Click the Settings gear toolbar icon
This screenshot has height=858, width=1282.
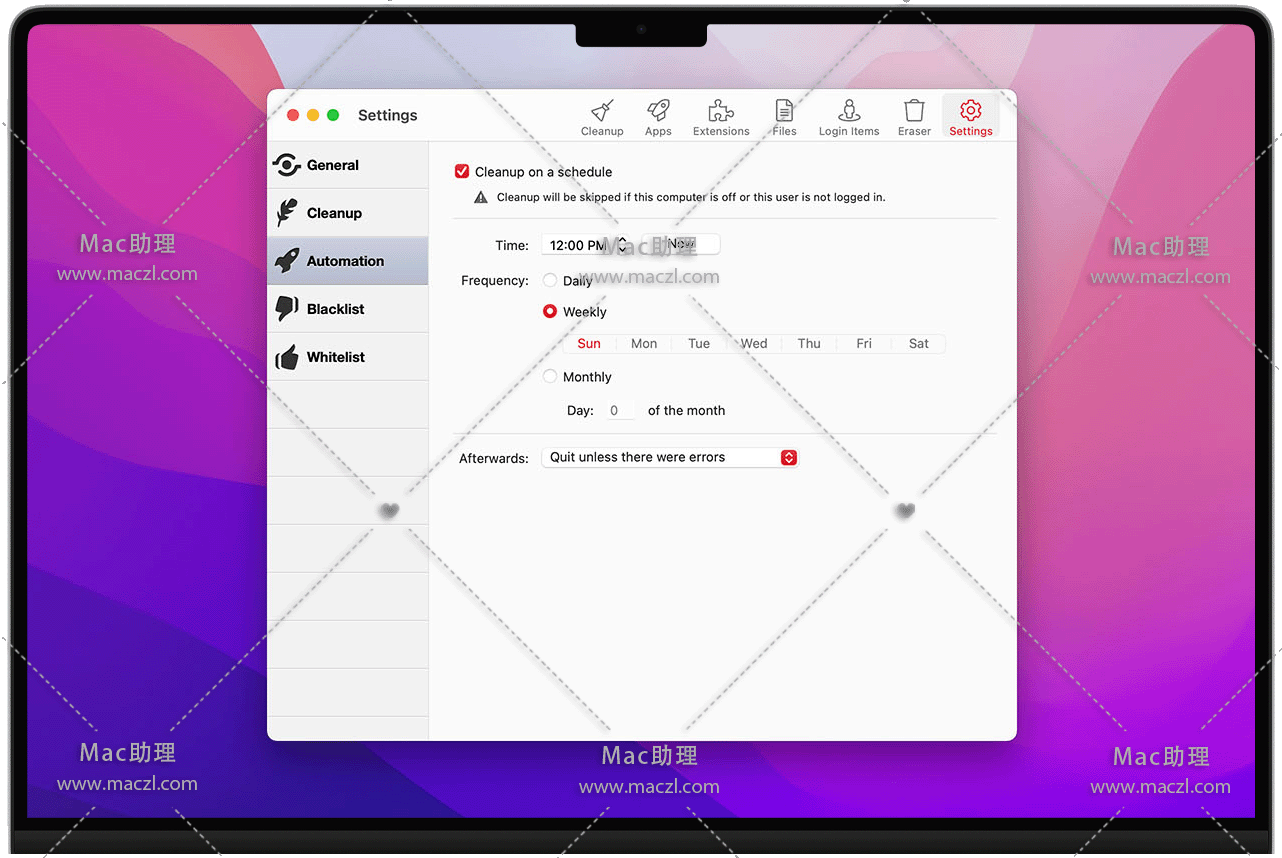(970, 111)
